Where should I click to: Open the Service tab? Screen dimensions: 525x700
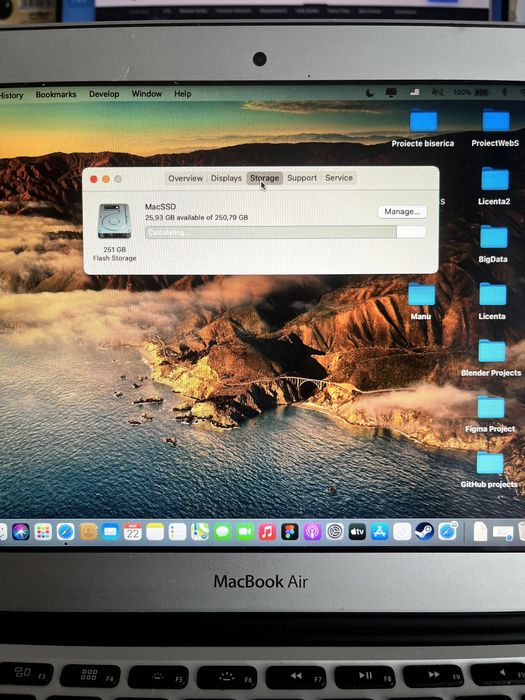click(x=339, y=178)
